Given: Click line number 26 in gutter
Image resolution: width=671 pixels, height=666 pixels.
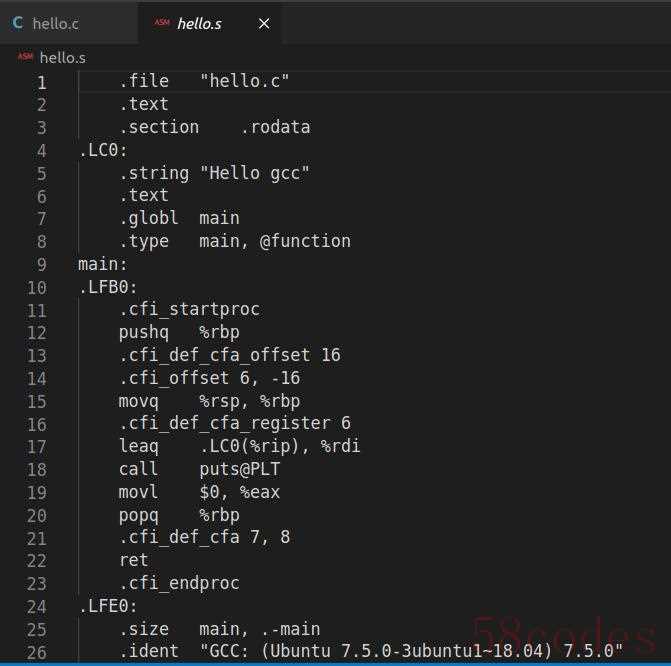Looking at the screenshot, I should pyautogui.click(x=36, y=652).
